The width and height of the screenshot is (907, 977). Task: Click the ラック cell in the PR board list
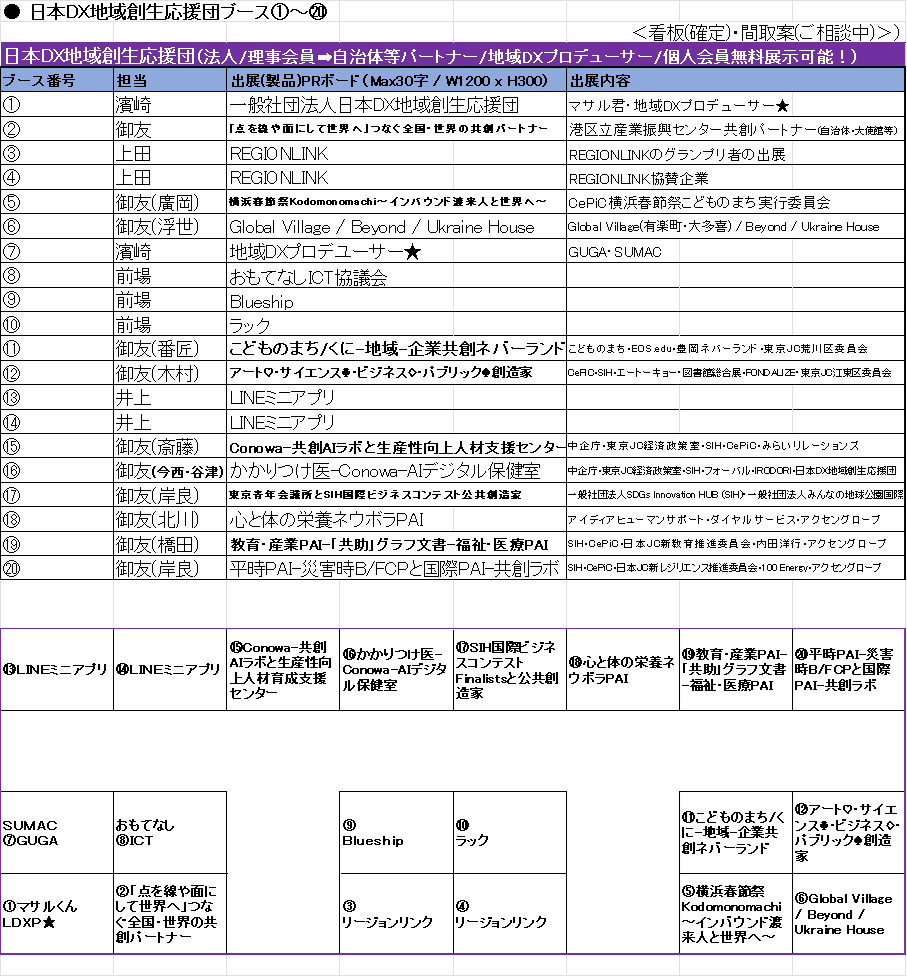(x=284, y=326)
